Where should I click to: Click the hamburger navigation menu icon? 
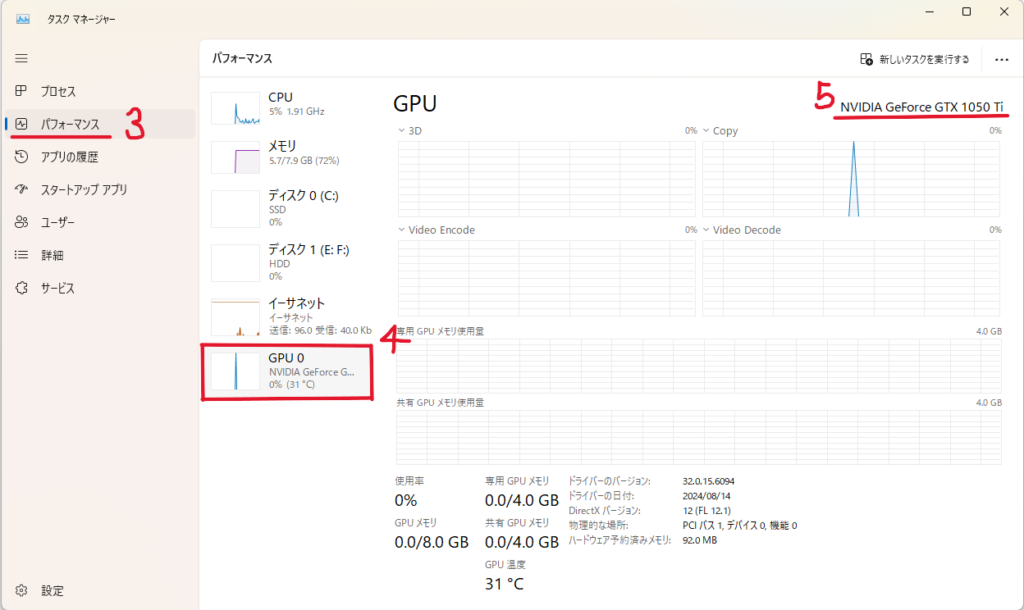[21, 59]
